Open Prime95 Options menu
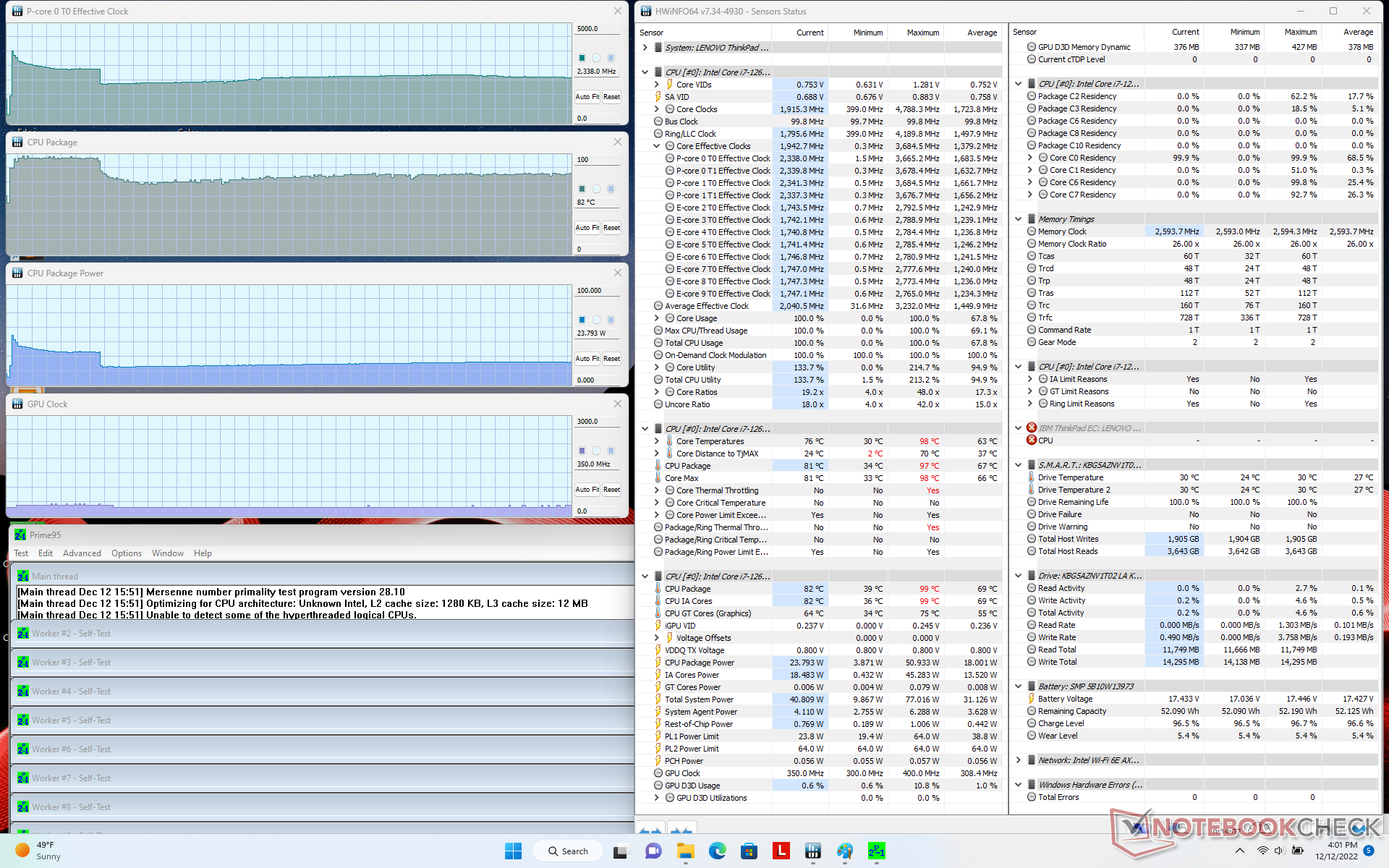Screen dimensions: 1389x868 click(127, 553)
